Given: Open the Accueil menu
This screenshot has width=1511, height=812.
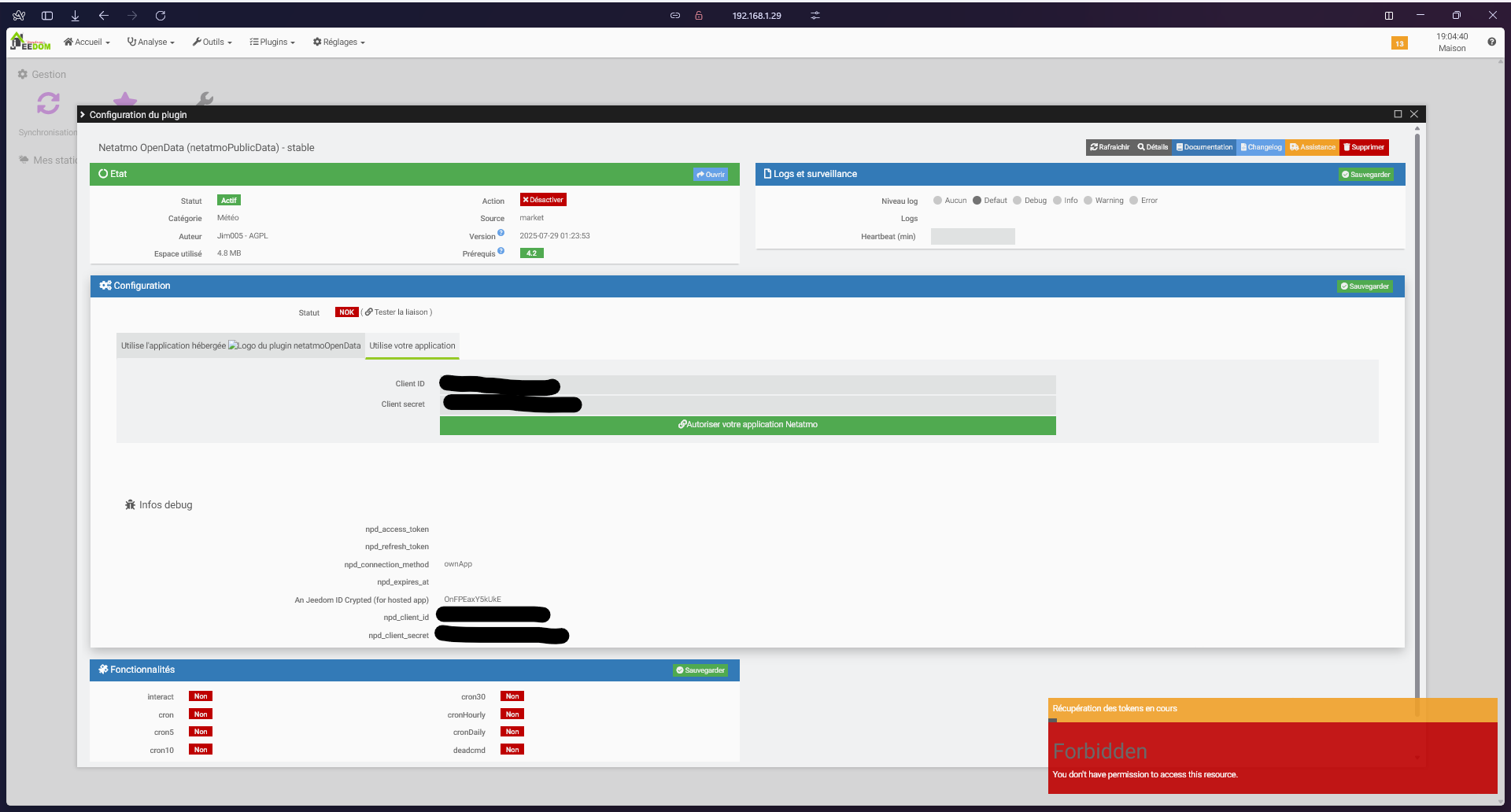Looking at the screenshot, I should click(x=87, y=42).
